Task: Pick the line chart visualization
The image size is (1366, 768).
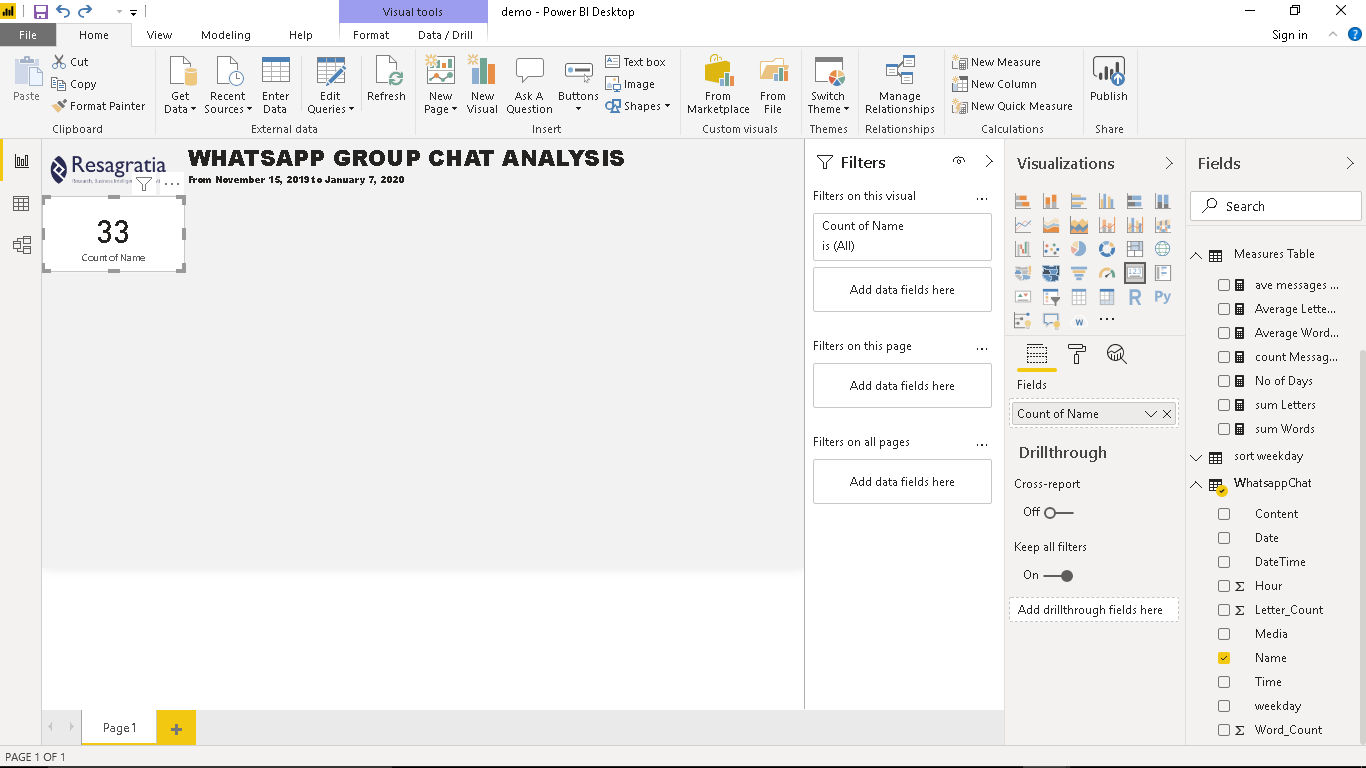Action: pos(1023,225)
